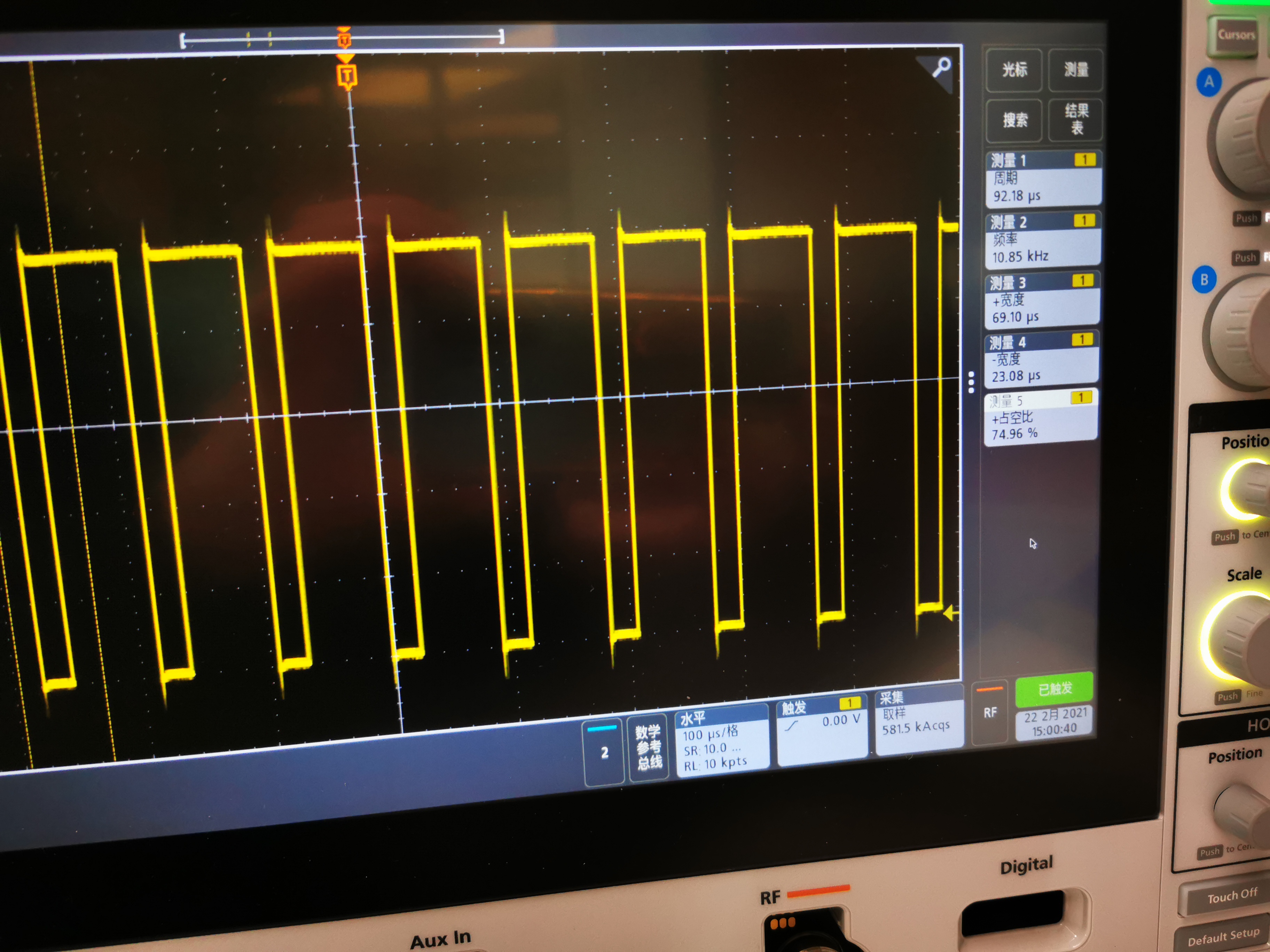Toggle the green 已触发 run status button
The image size is (1270, 952).
click(x=1054, y=689)
